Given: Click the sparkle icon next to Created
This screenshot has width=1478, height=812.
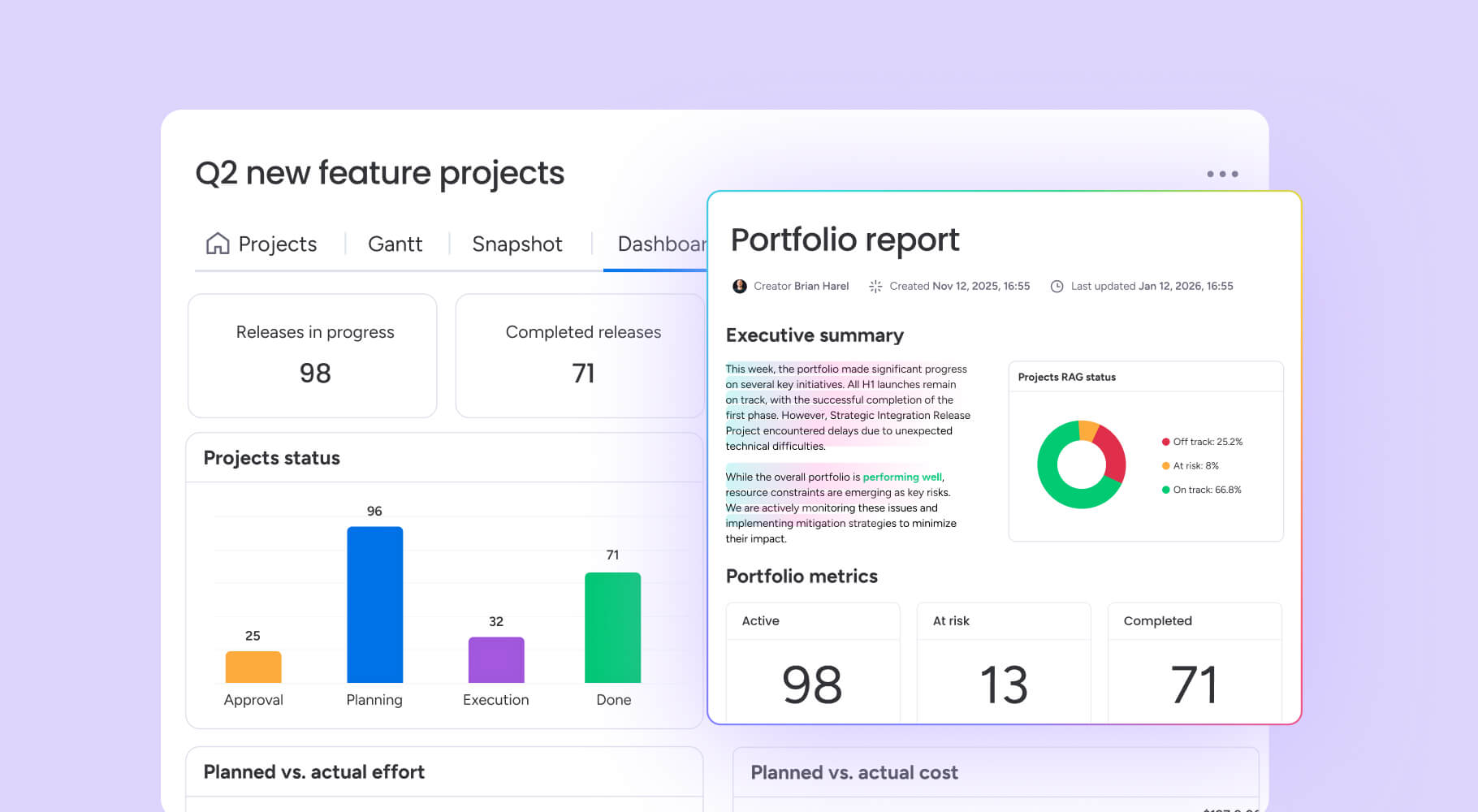Looking at the screenshot, I should click(875, 286).
